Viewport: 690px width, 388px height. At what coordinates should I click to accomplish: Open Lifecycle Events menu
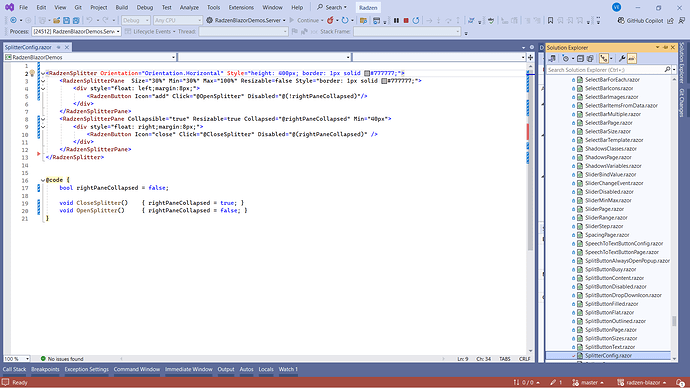click(150, 31)
